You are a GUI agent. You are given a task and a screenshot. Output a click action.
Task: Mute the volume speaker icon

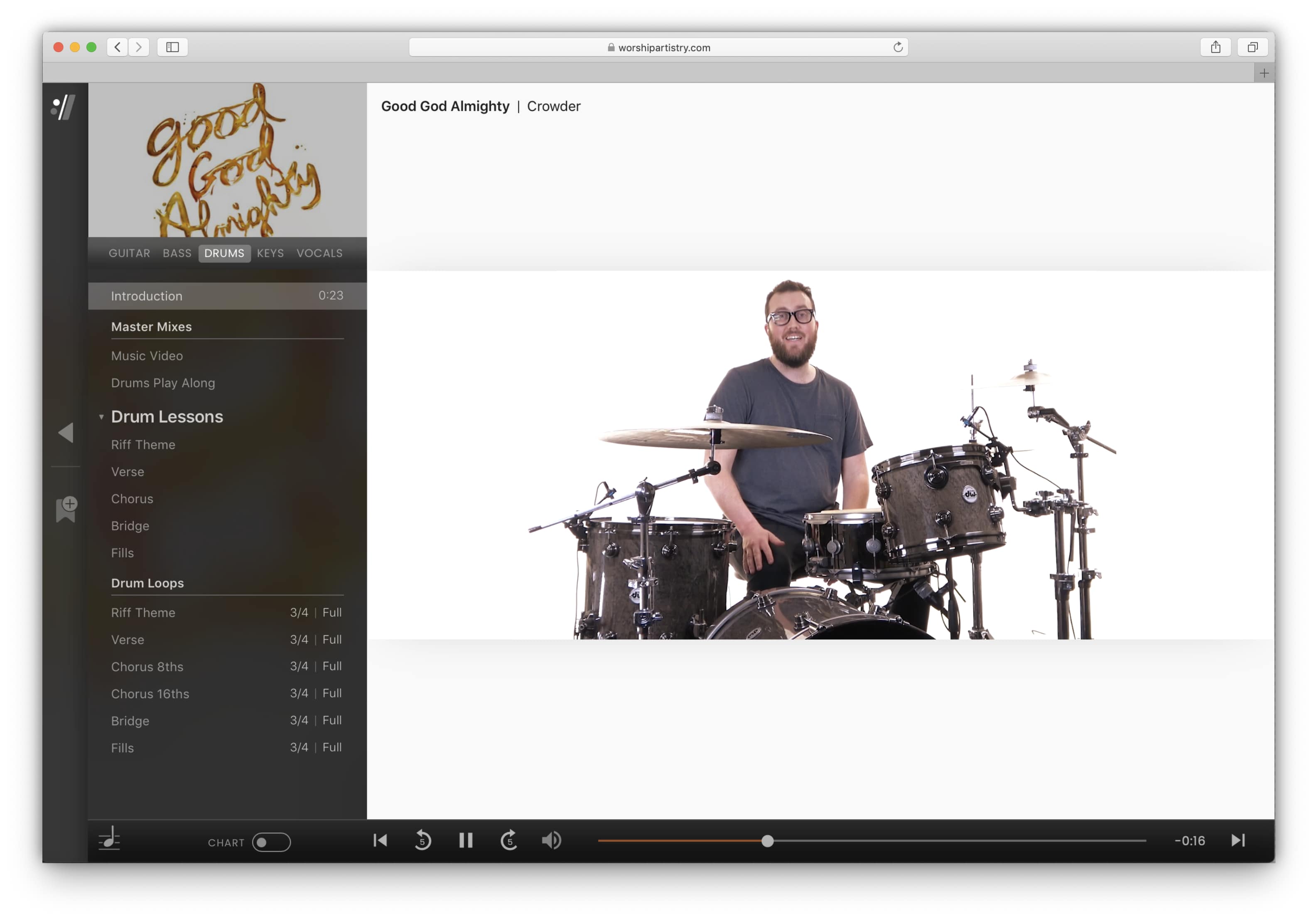coord(551,841)
